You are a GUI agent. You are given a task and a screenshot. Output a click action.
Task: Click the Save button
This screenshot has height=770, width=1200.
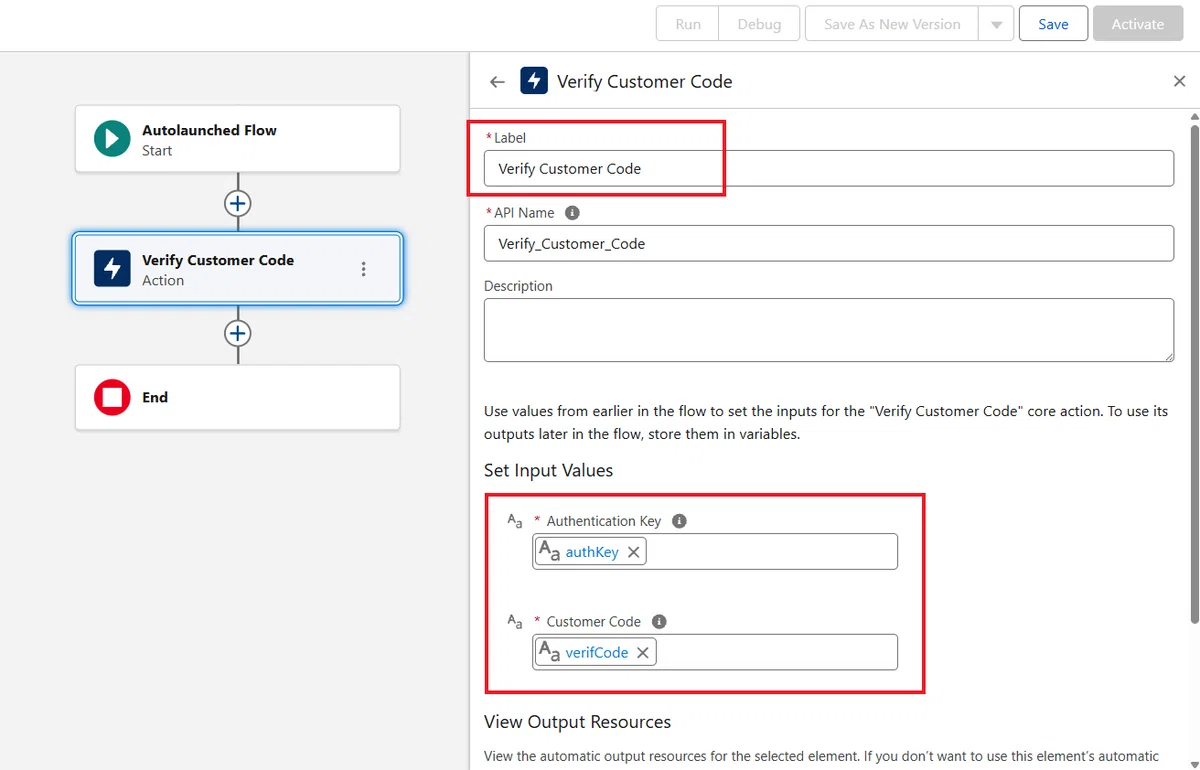1053,24
